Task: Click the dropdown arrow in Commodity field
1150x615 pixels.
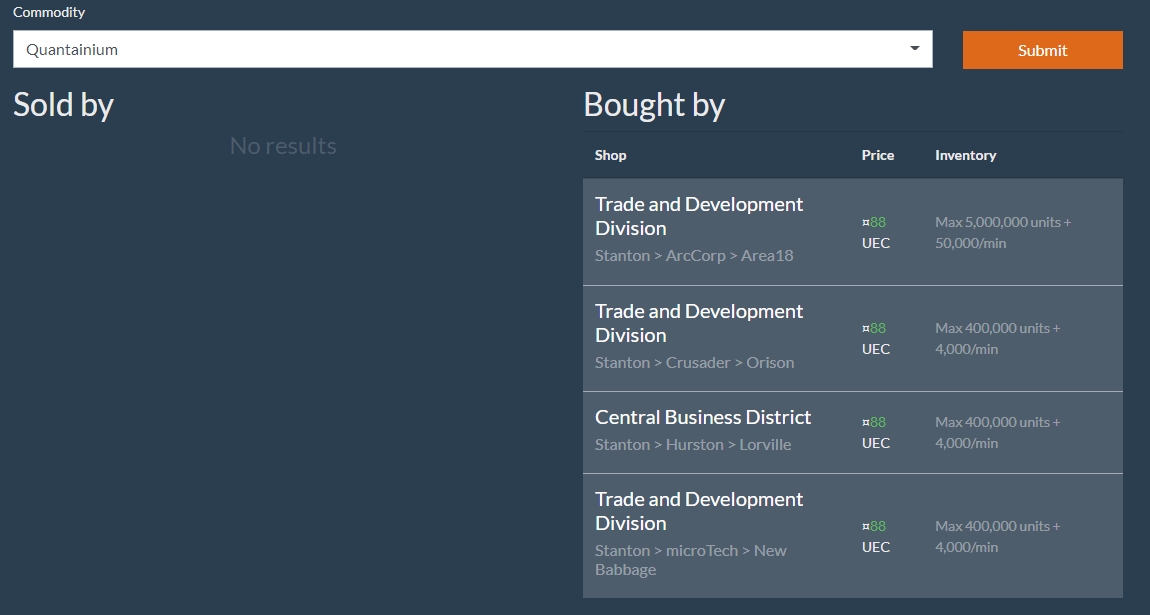Action: pyautogui.click(x=914, y=49)
